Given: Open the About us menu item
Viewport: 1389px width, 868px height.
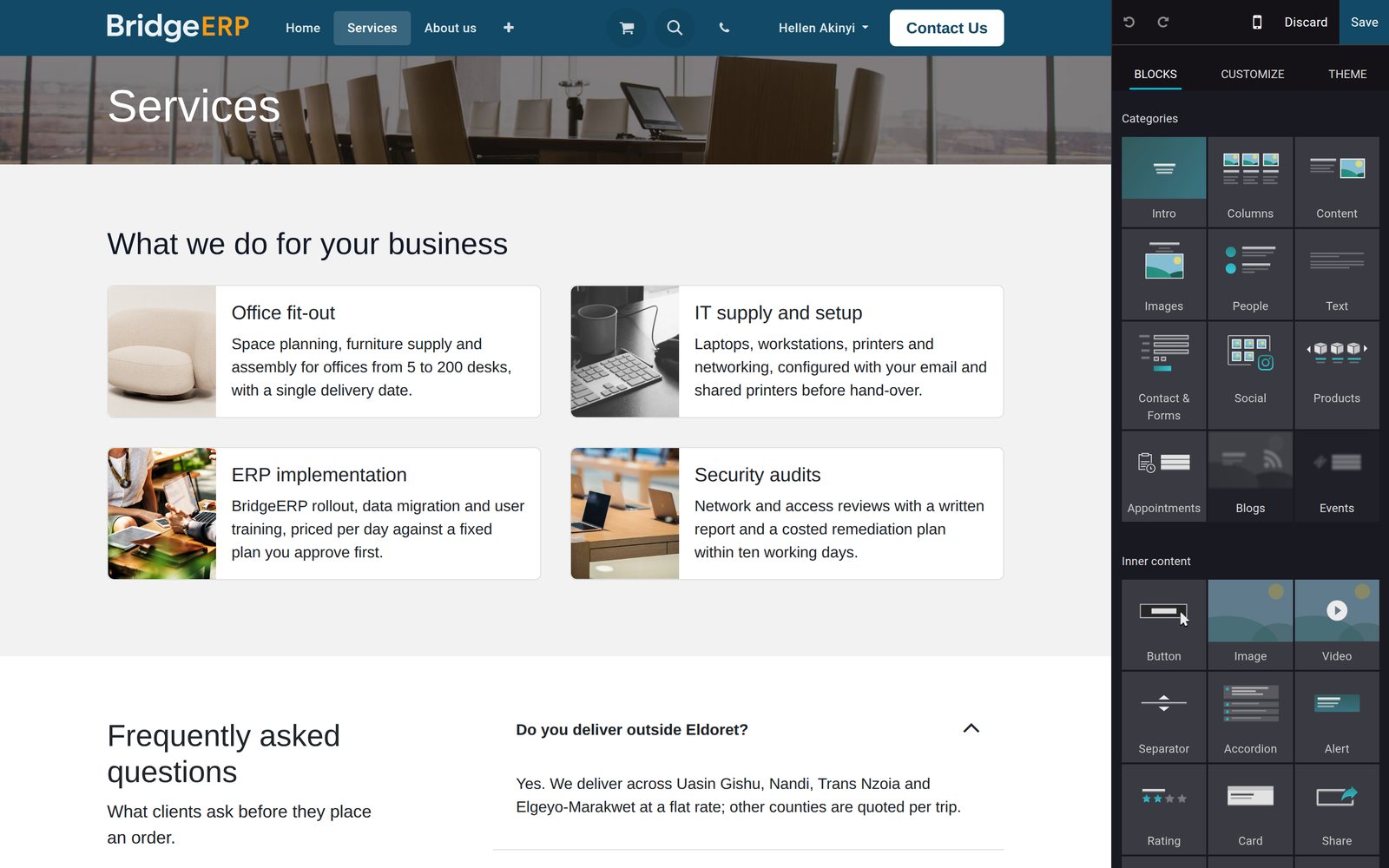Looking at the screenshot, I should click(x=450, y=28).
